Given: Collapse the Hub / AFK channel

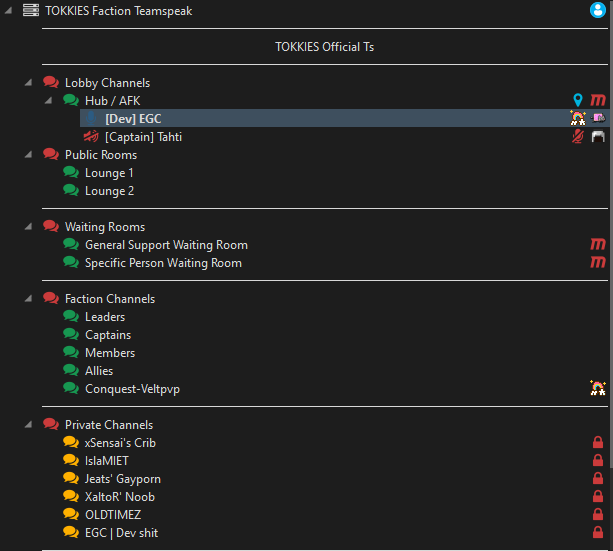Looking at the screenshot, I should pyautogui.click(x=48, y=101).
